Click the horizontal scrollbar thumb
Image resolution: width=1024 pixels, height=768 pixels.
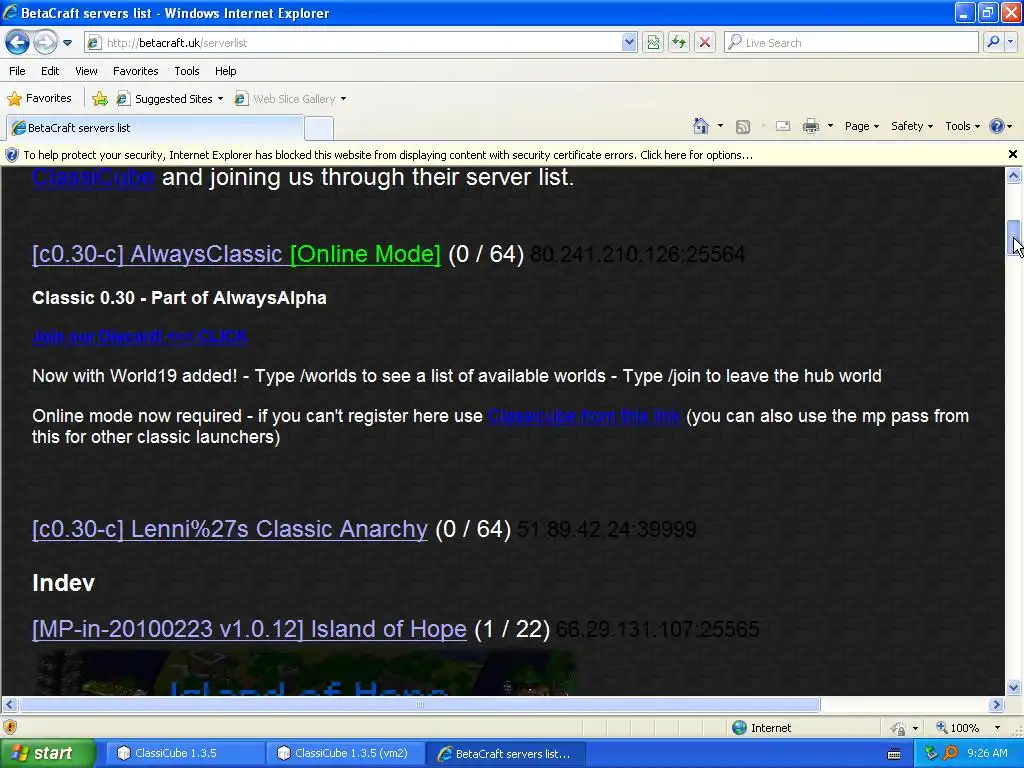click(419, 704)
